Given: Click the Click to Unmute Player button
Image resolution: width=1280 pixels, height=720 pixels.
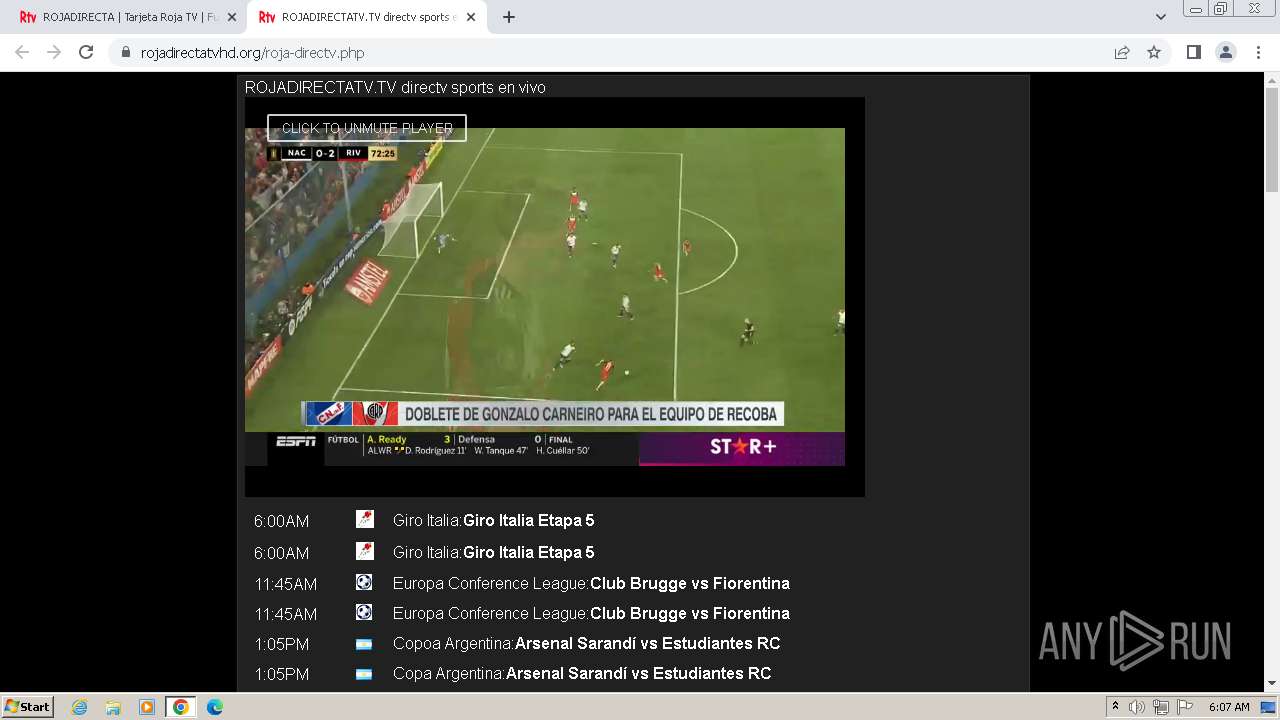Looking at the screenshot, I should 367,128.
